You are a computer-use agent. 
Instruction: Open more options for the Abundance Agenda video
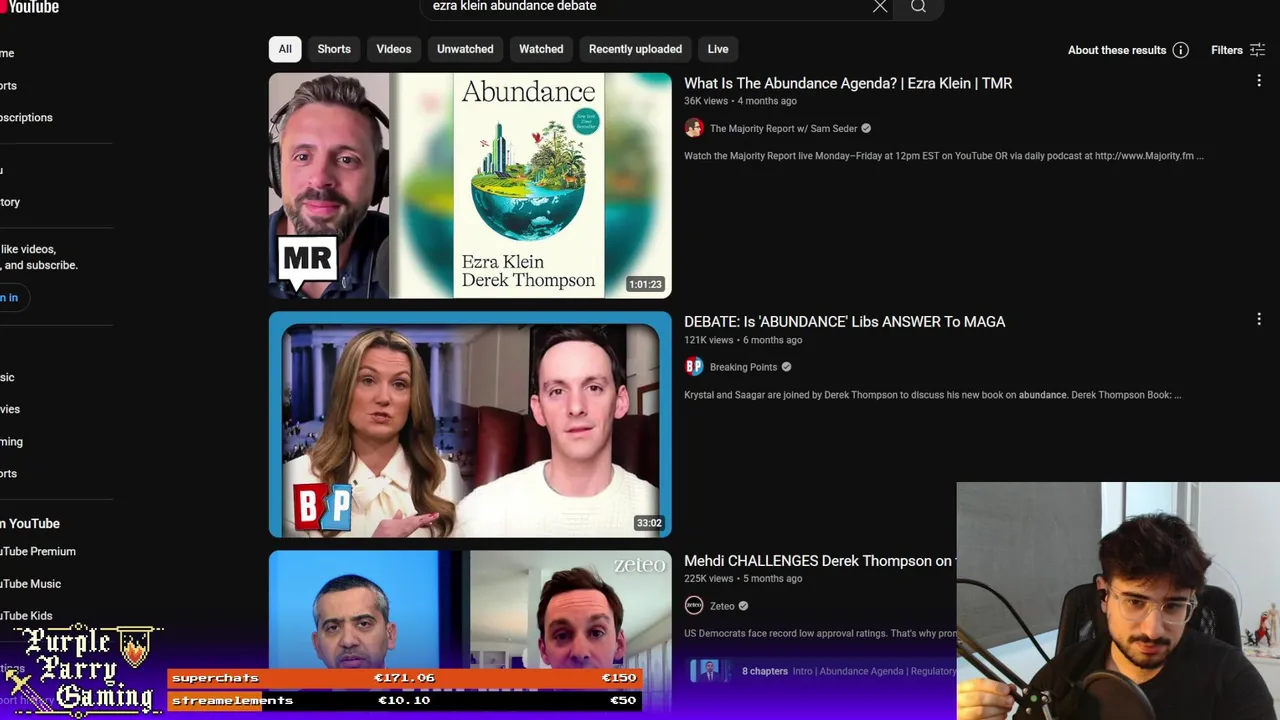1259,81
